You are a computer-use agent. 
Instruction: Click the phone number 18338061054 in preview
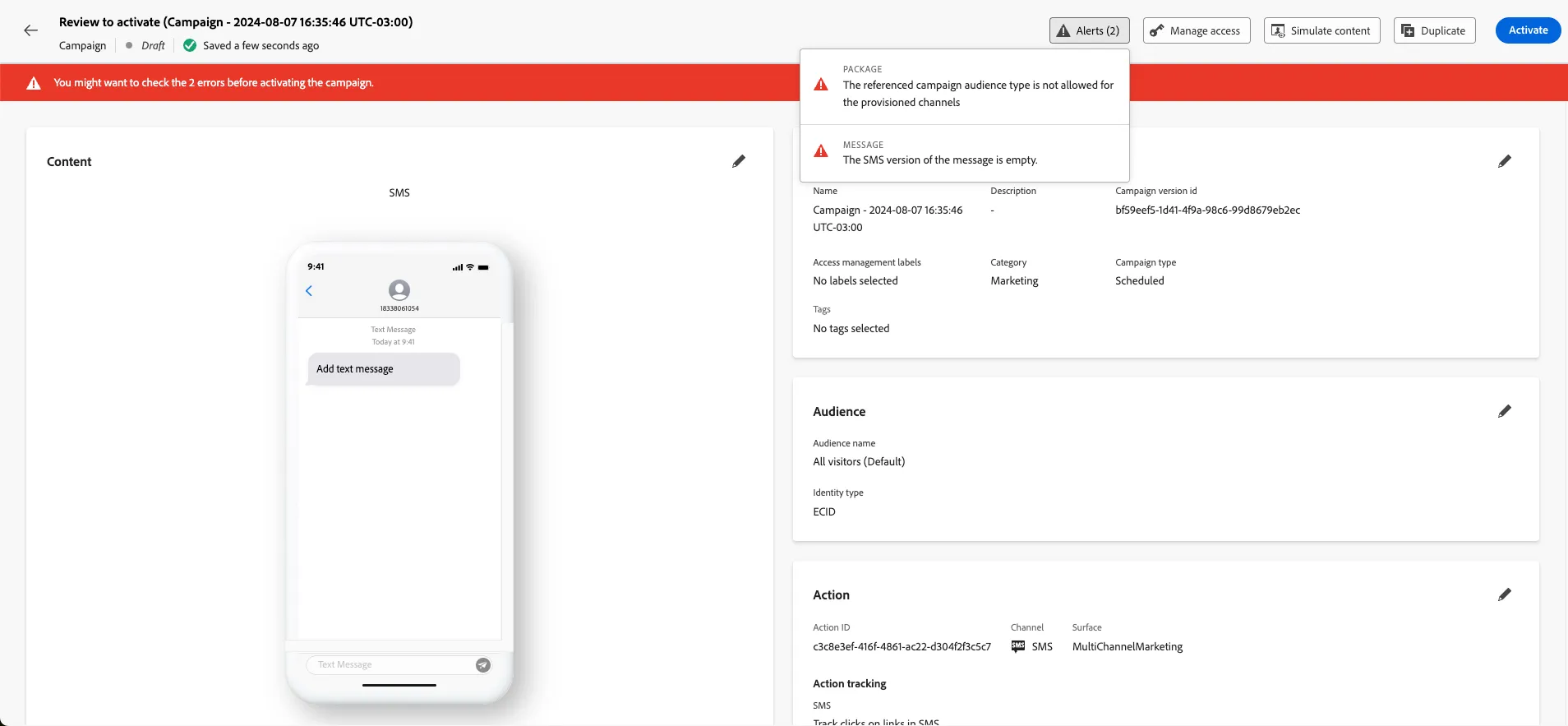pyautogui.click(x=399, y=308)
